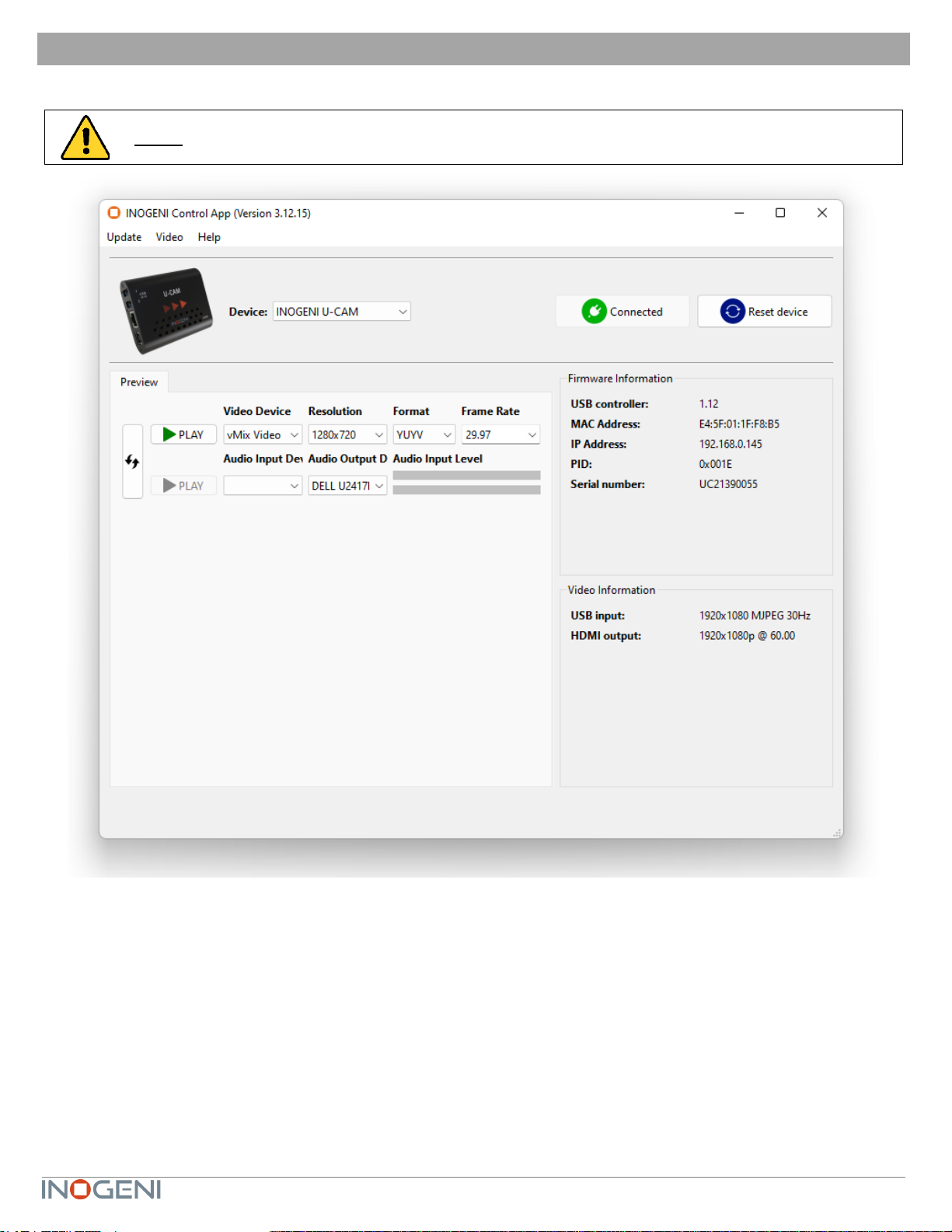Click the window resize grip corner
This screenshot has height=1232, width=952.
pyautogui.click(x=837, y=832)
